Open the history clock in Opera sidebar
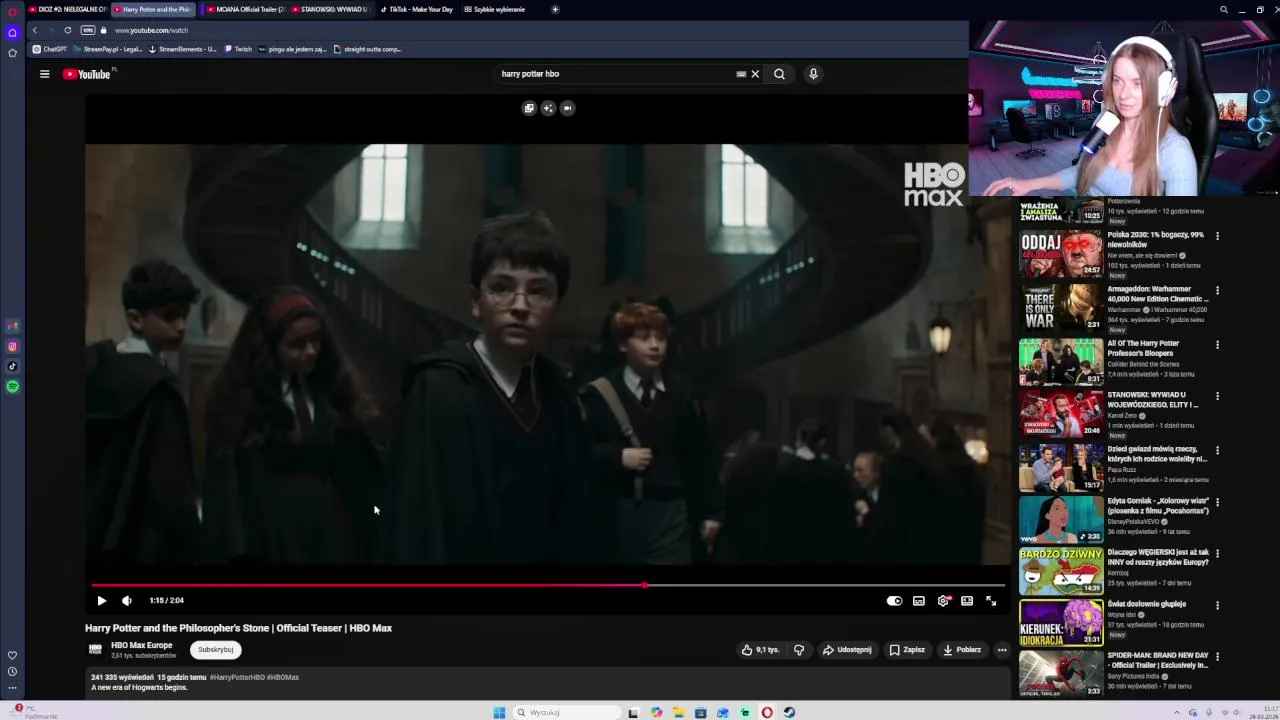 coord(12,672)
